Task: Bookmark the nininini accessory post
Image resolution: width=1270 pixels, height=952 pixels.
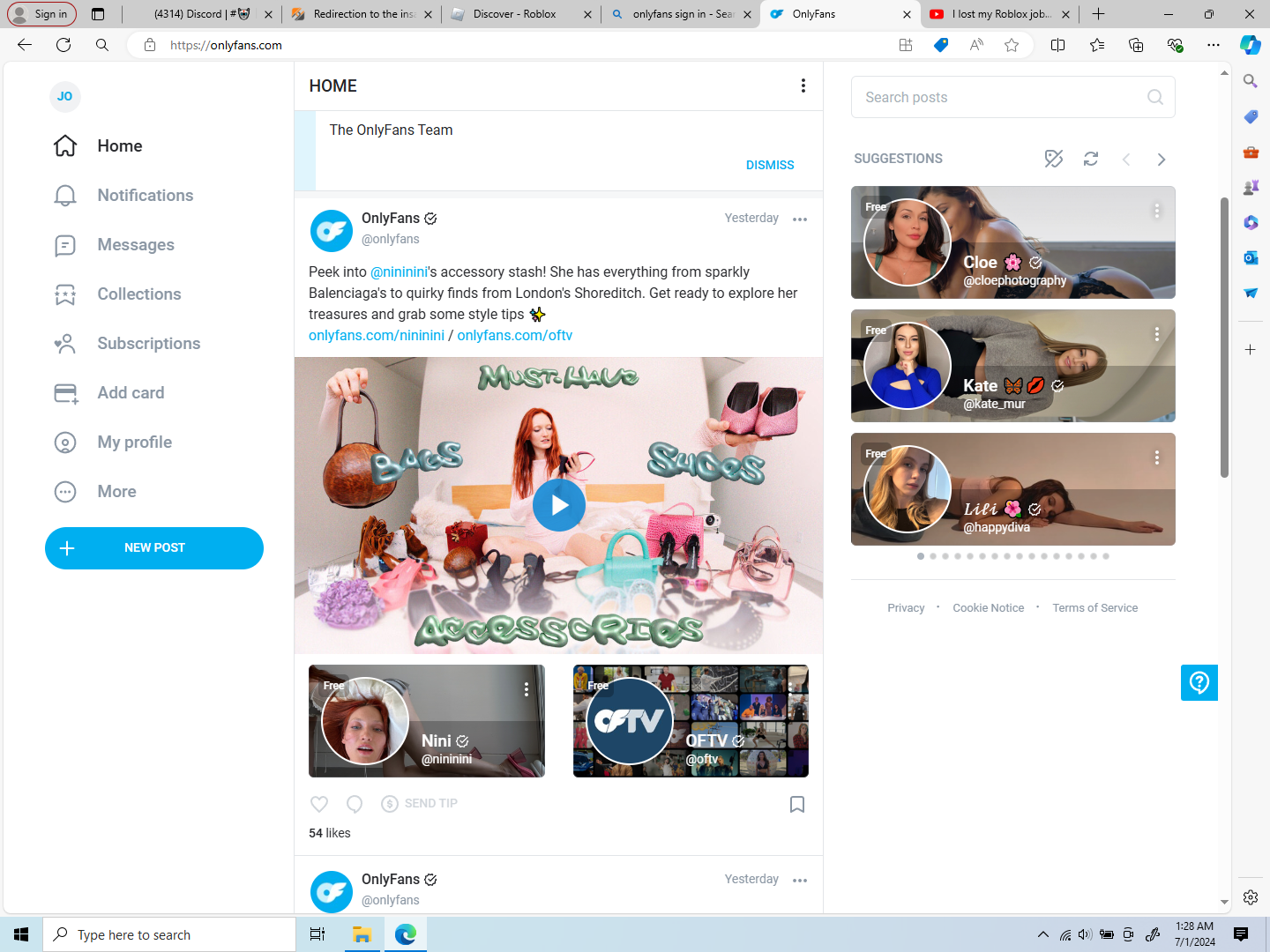Action: pos(797,804)
